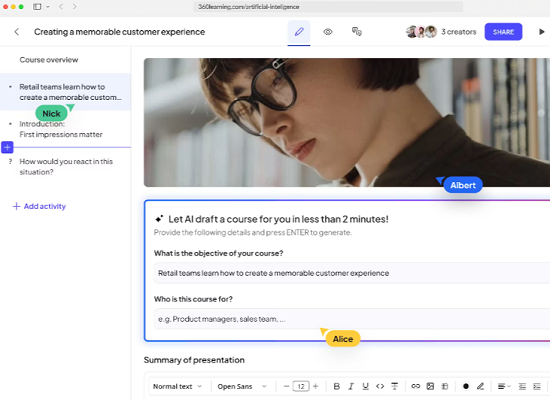Screen dimensions: 550x400
Task: Select the highlighter tool
Action: 480,386
